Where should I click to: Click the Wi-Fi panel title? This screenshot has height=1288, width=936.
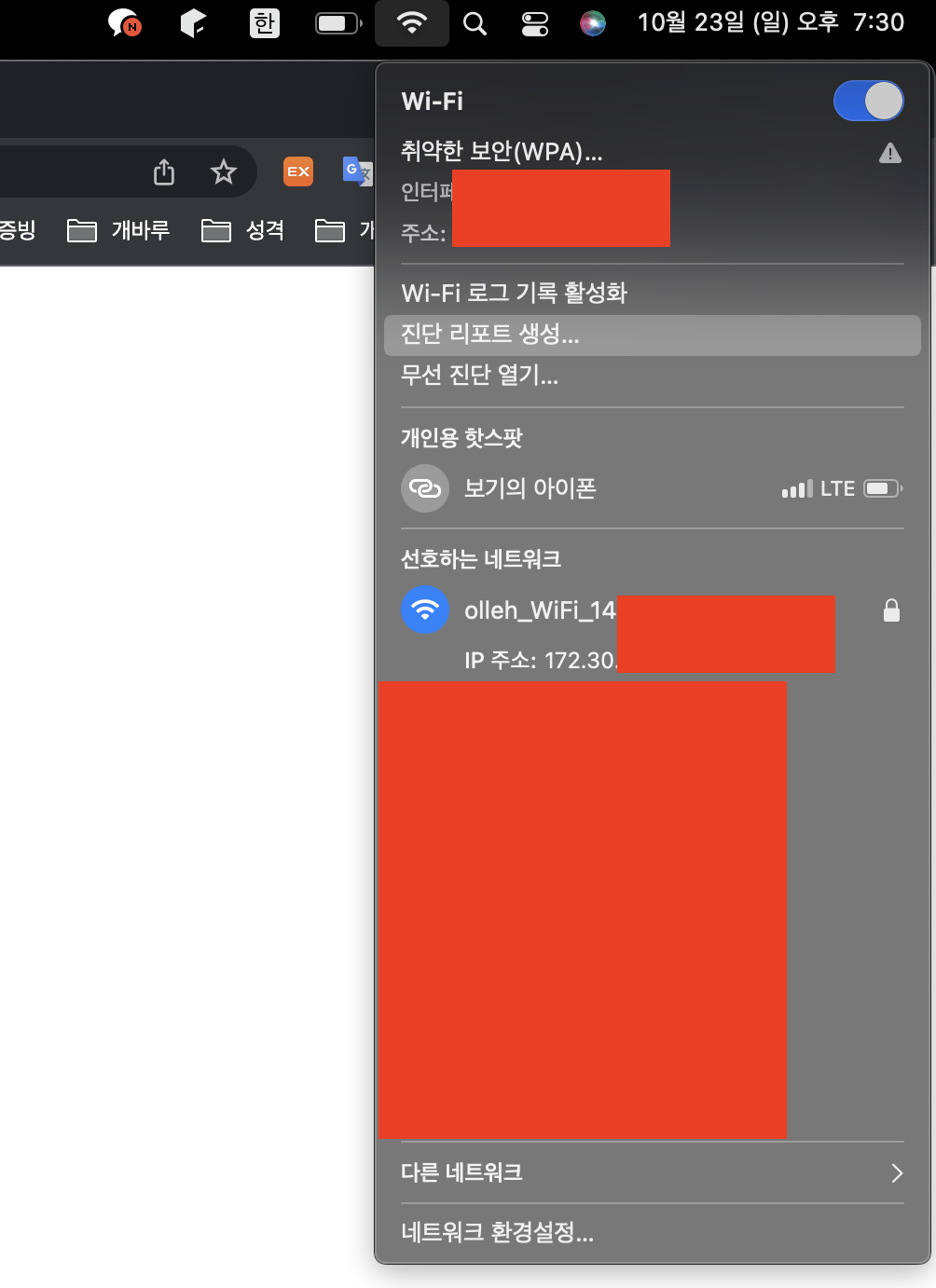433,101
